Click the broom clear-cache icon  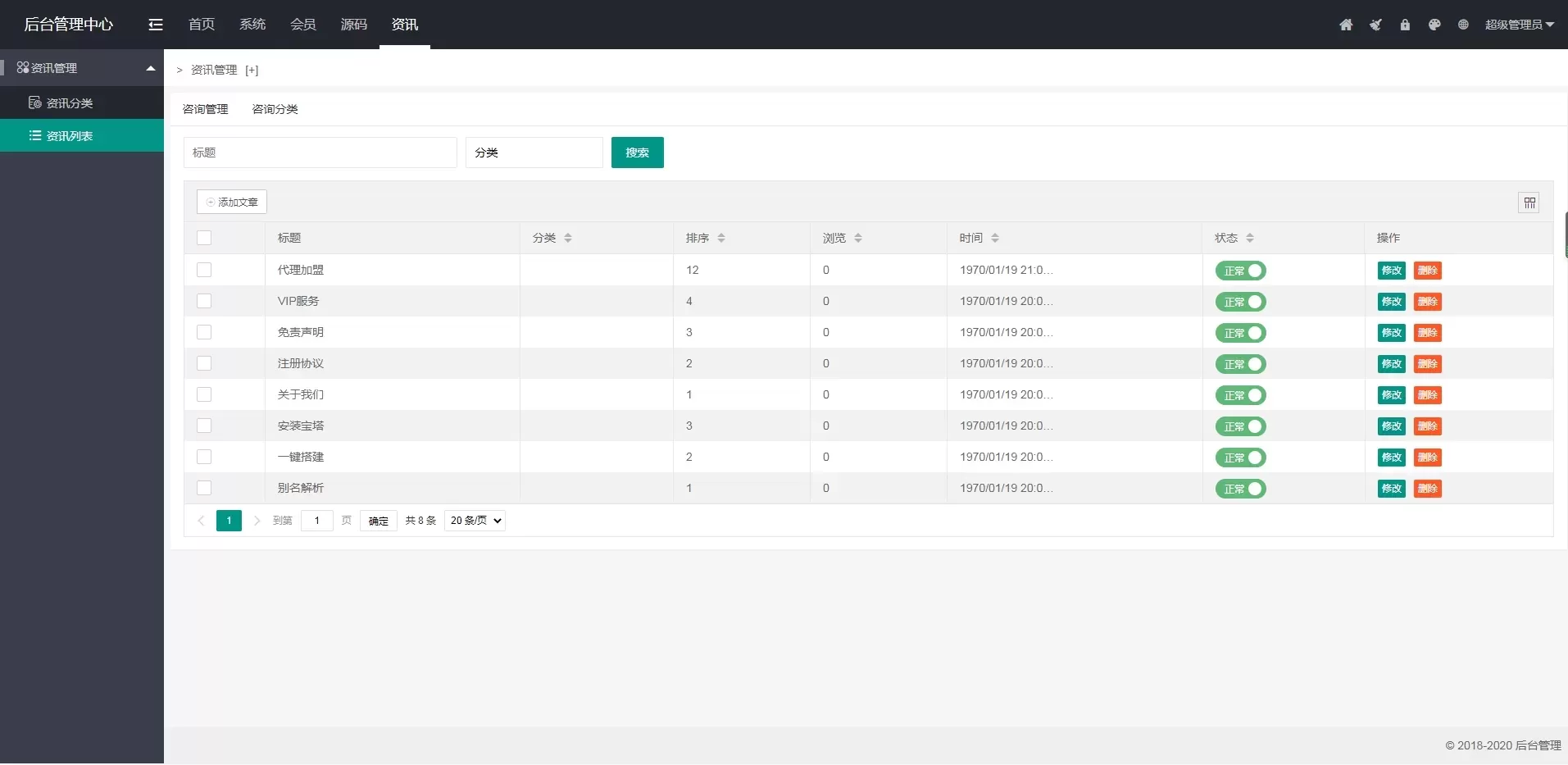[x=1375, y=25]
